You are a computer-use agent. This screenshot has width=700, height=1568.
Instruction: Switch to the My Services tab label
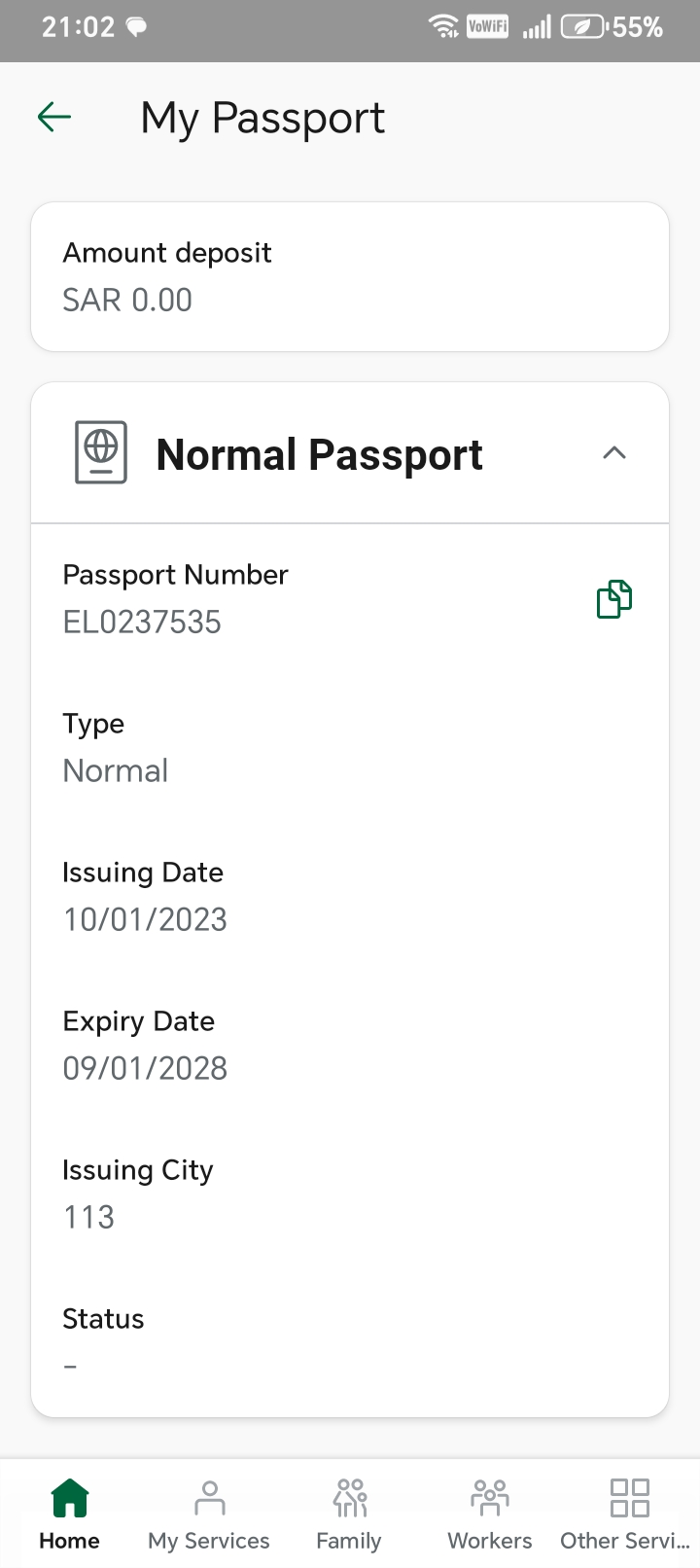point(209,1541)
